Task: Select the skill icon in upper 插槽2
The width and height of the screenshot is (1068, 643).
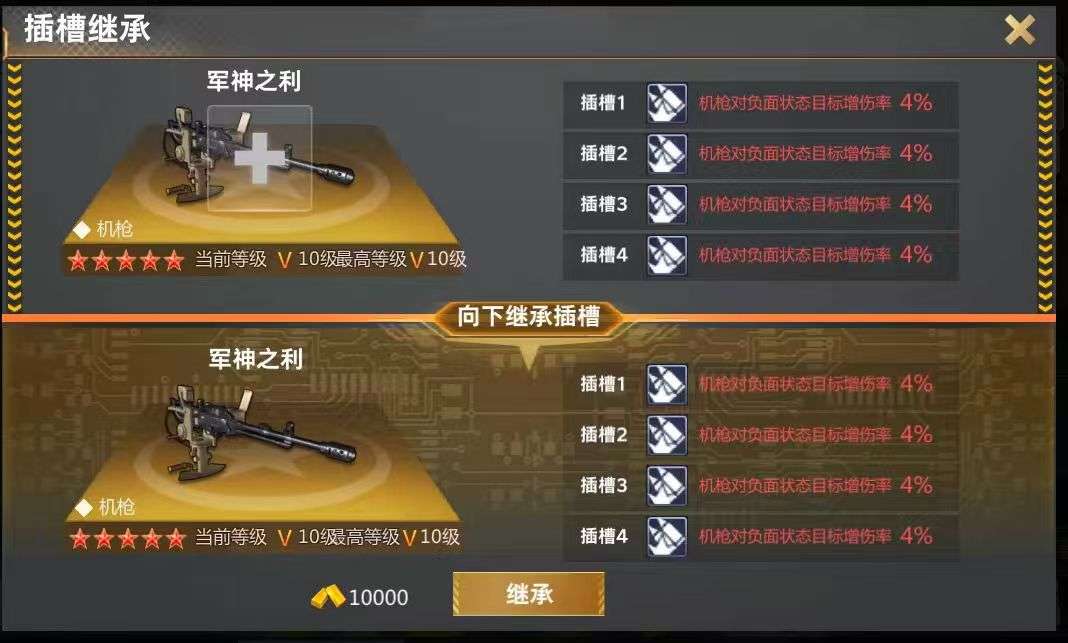Action: (x=666, y=153)
